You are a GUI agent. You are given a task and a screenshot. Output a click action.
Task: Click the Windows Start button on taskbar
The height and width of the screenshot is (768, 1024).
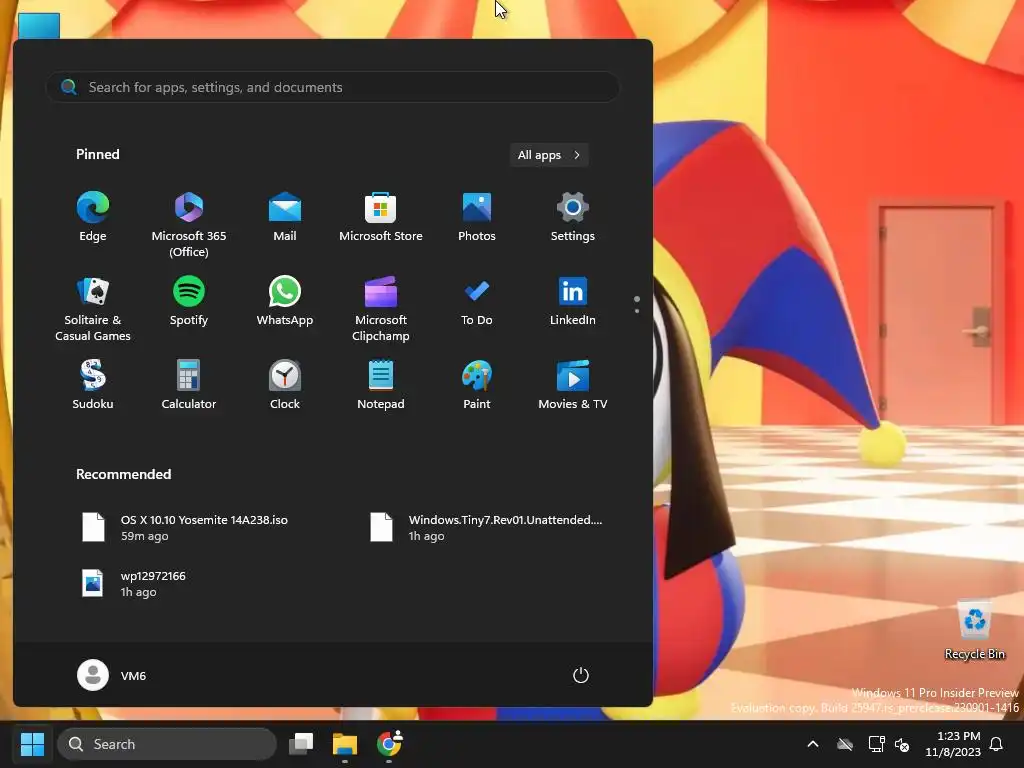pos(32,744)
